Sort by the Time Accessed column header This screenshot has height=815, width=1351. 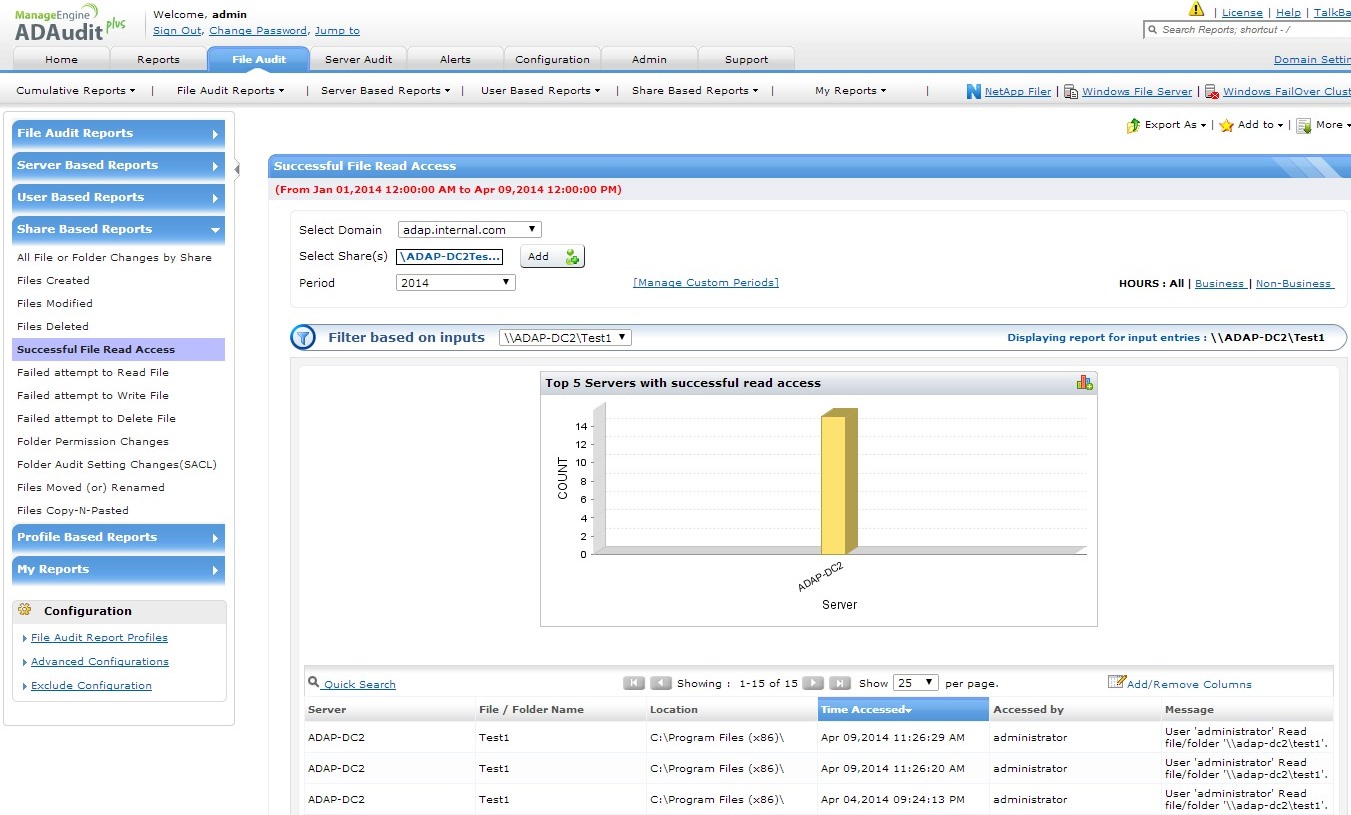click(903, 710)
